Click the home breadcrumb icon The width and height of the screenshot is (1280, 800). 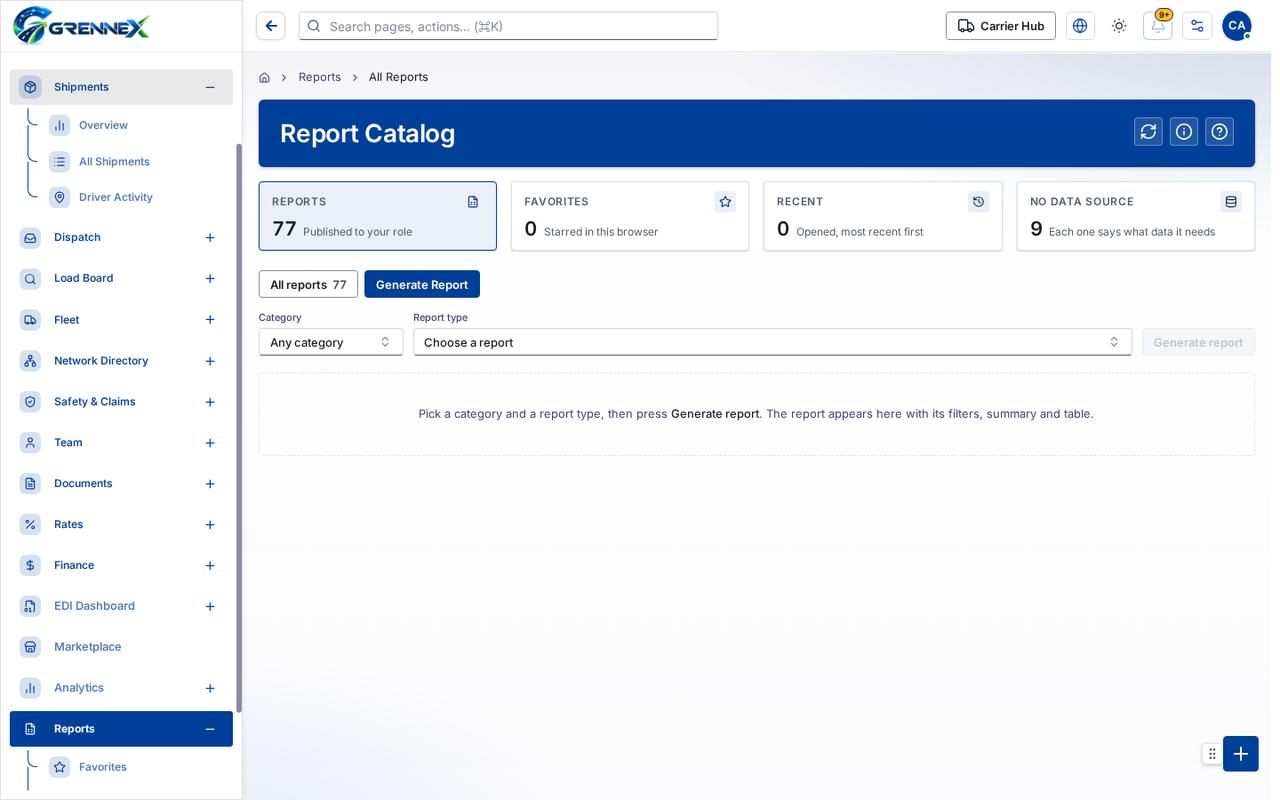tap(264, 77)
